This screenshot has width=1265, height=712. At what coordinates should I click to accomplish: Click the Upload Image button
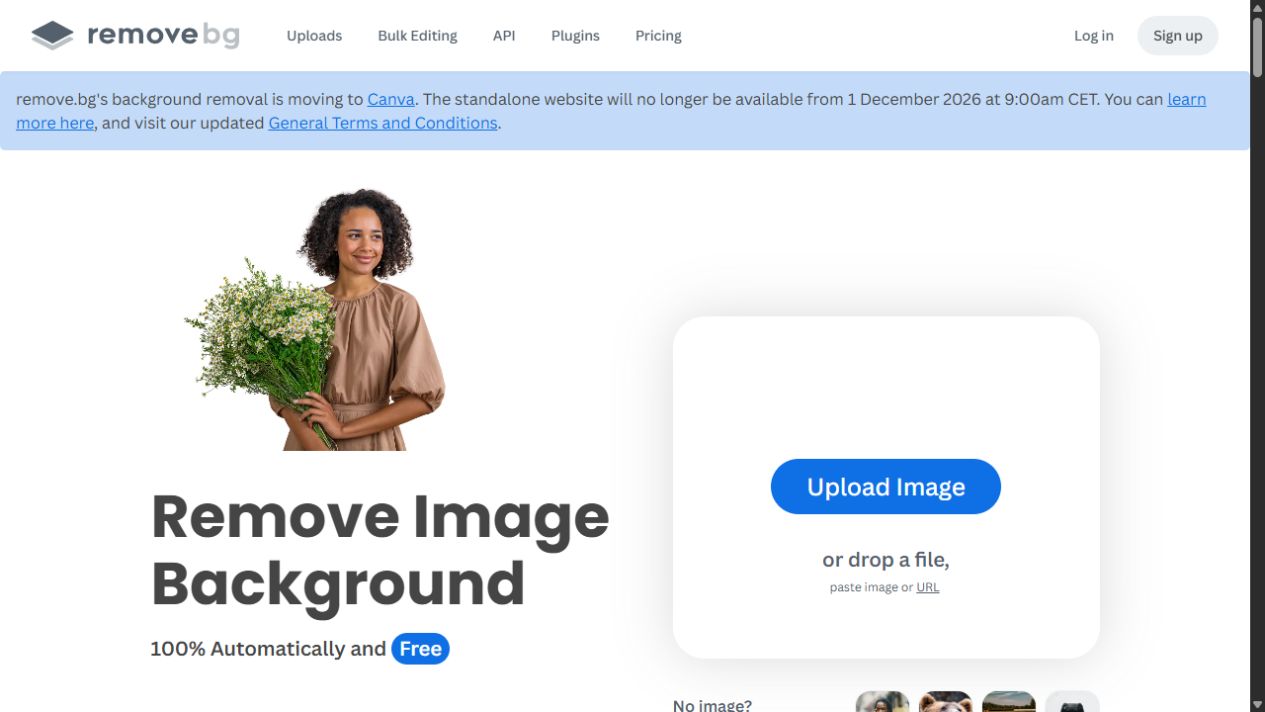(x=886, y=487)
